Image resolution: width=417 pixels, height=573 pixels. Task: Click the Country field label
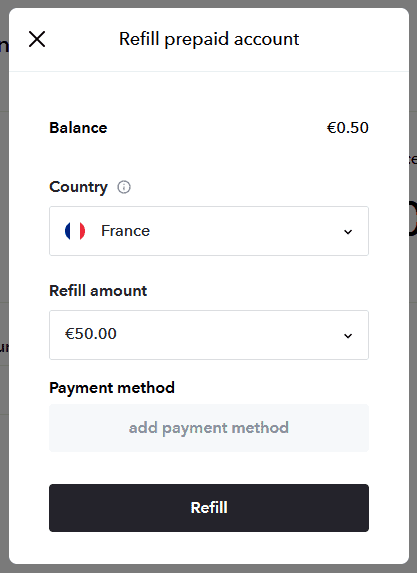[x=79, y=187]
